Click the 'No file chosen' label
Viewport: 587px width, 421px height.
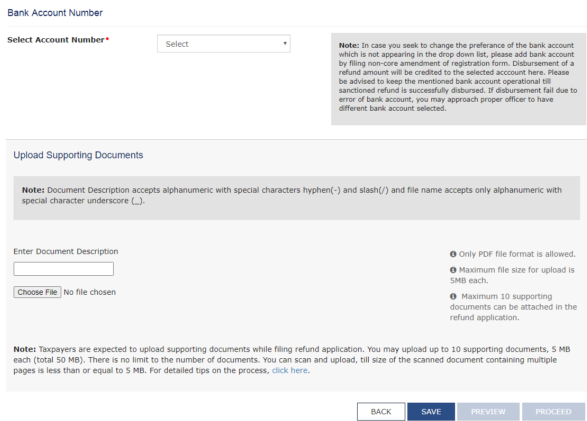pos(89,292)
